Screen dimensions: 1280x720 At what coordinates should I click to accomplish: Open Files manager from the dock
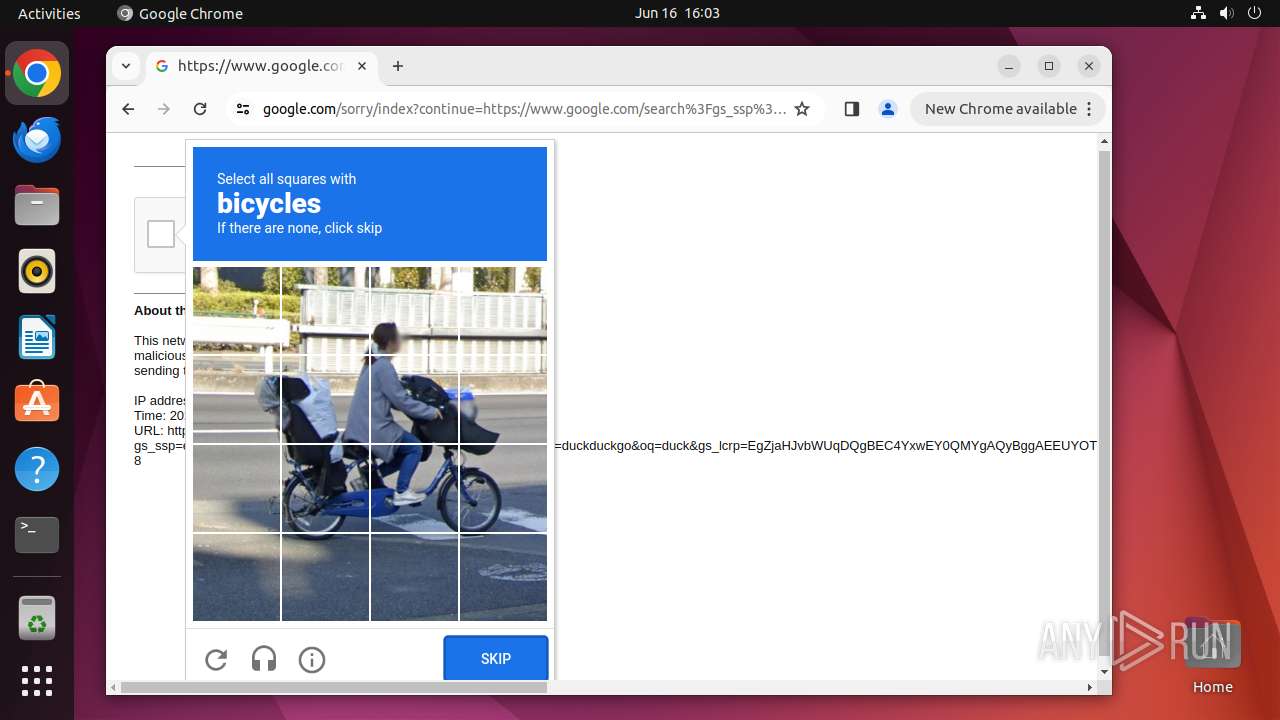point(37,206)
